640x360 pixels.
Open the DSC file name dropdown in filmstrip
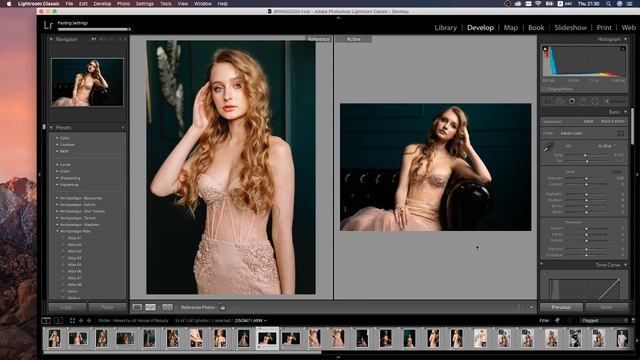point(250,321)
